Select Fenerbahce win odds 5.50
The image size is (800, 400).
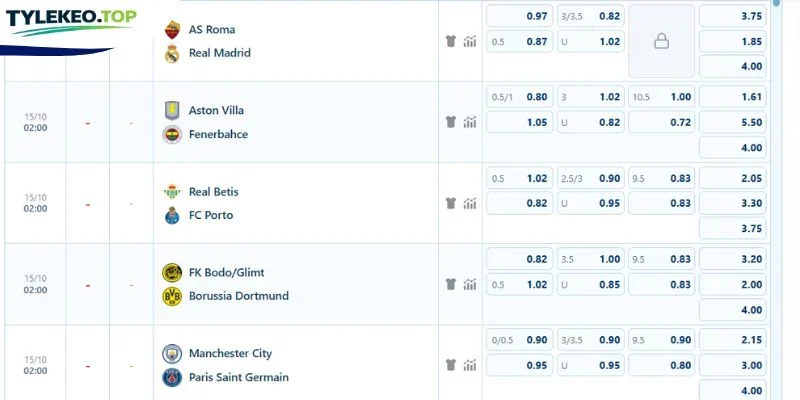click(732, 122)
